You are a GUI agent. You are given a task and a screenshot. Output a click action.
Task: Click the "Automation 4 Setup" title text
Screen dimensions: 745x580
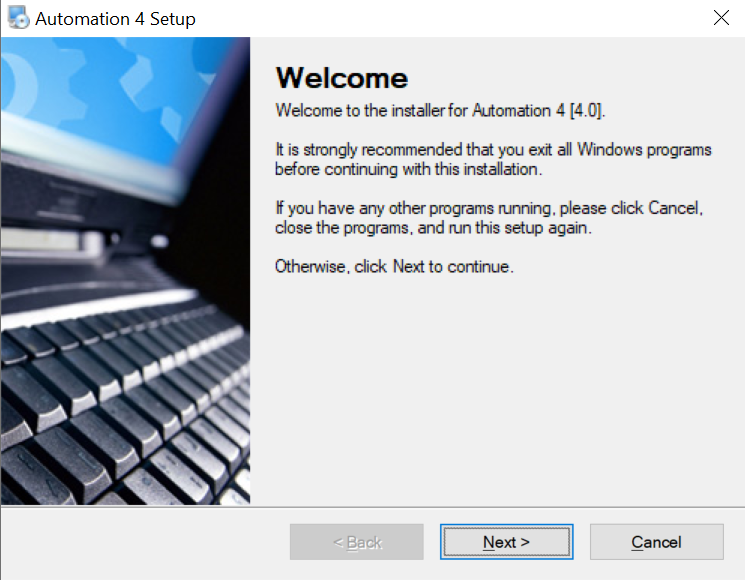(x=115, y=19)
